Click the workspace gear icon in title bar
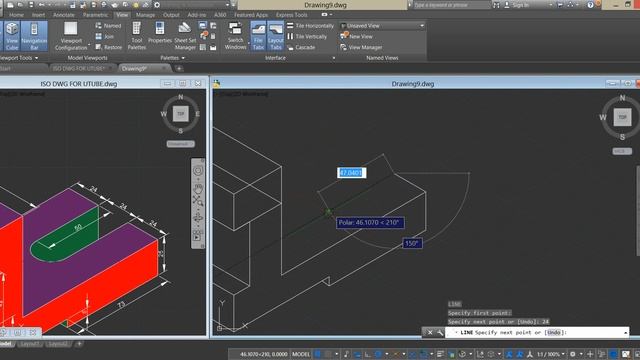640x360 pixels. tap(157, 5)
